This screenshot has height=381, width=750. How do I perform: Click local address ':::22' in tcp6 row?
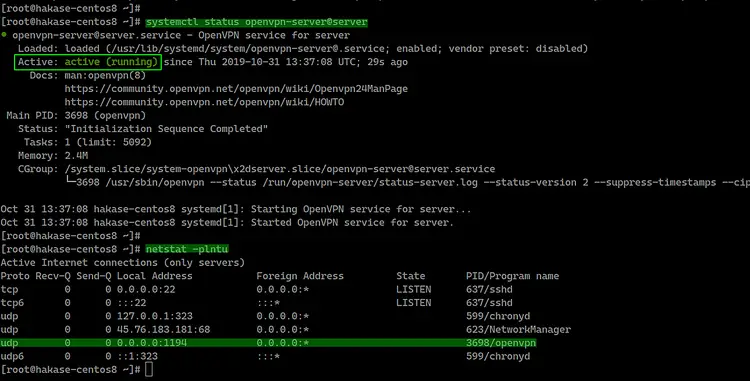tap(132, 303)
